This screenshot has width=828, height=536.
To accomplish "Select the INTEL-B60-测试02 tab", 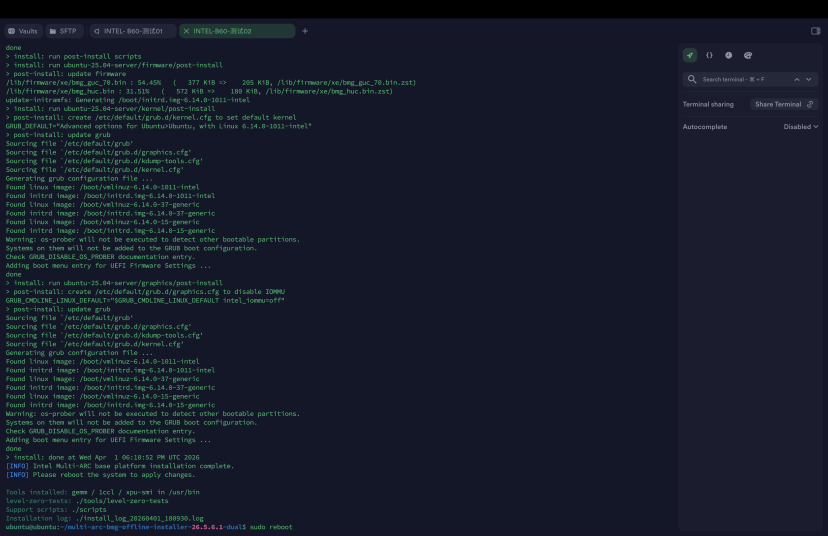I will 237,31.
